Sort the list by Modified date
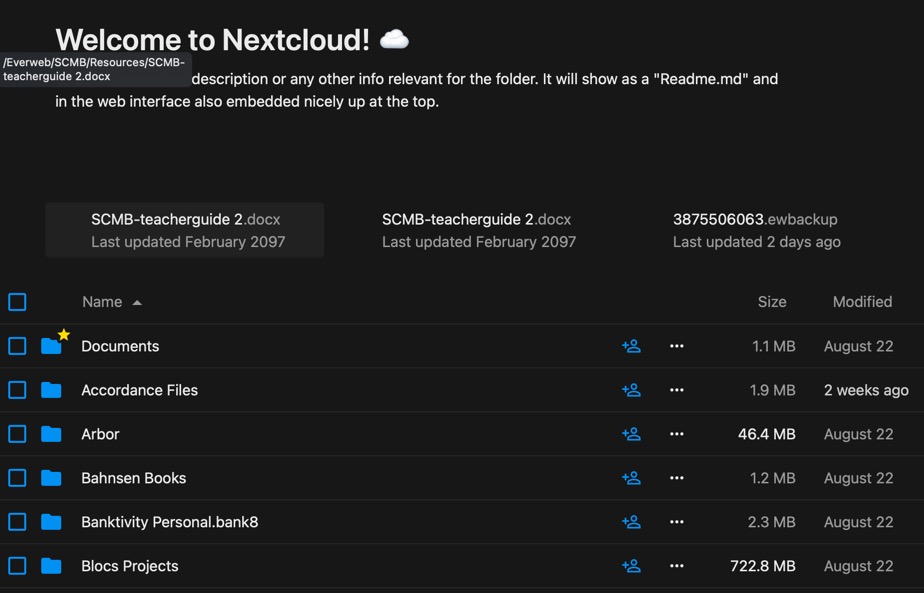The width and height of the screenshot is (924, 593). [862, 302]
